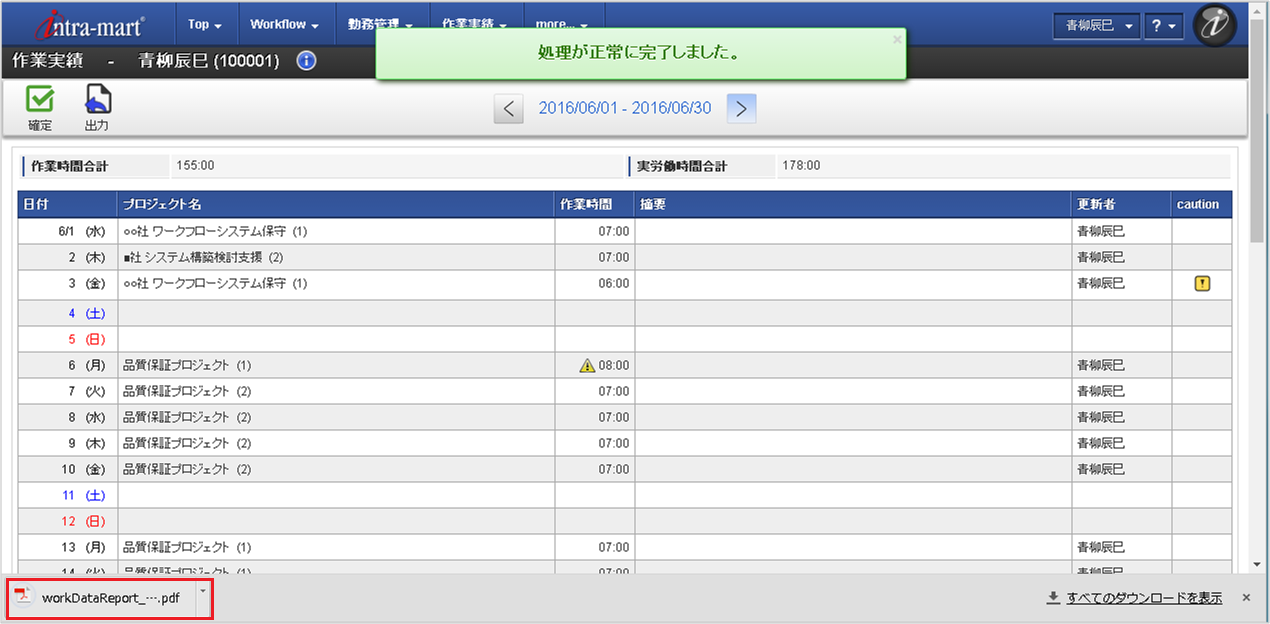1270x624 pixels.
Task: Click the 作業時間 column header
Action: click(595, 204)
